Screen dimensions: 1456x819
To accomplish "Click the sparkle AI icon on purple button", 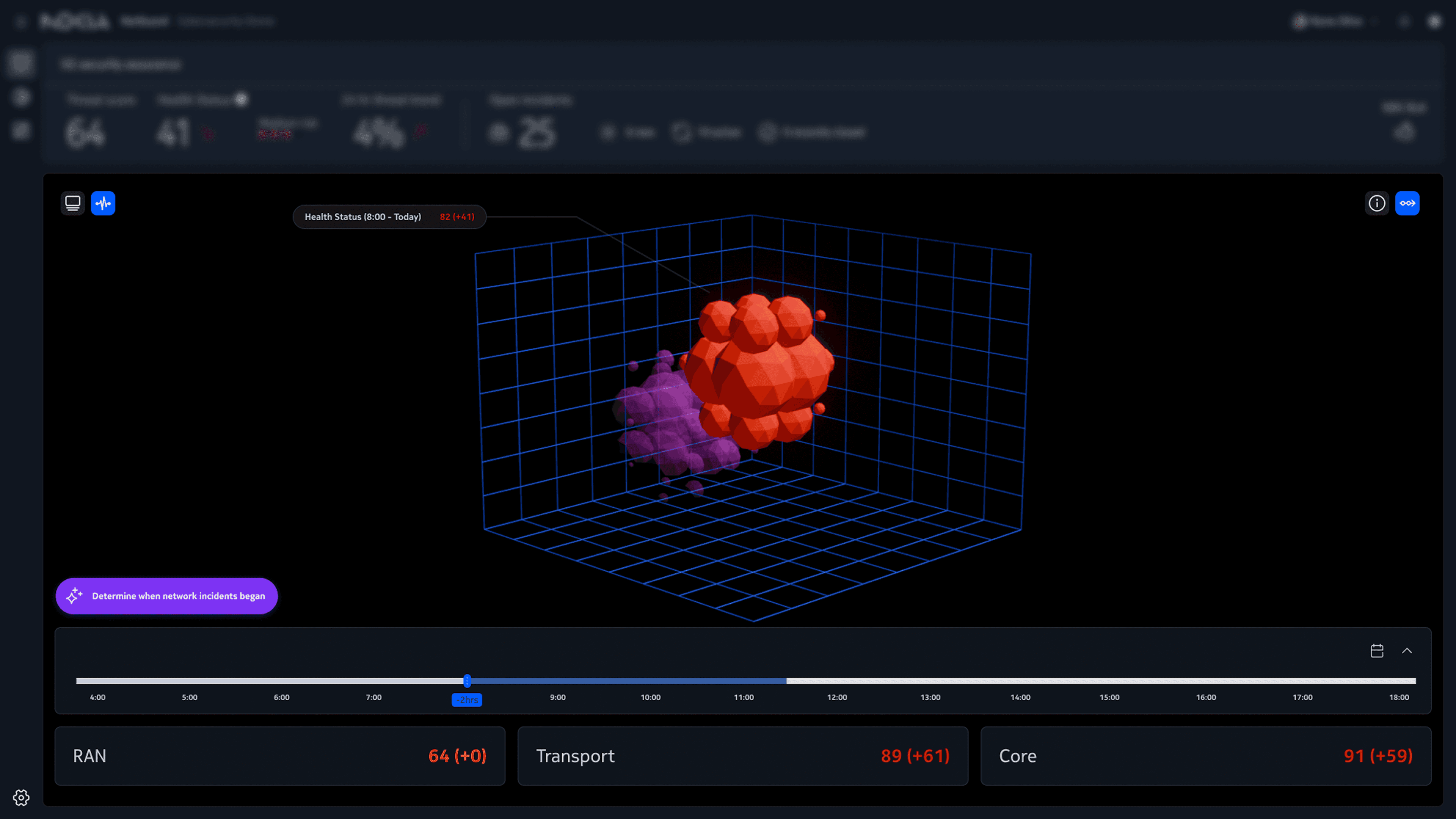I will pos(74,596).
